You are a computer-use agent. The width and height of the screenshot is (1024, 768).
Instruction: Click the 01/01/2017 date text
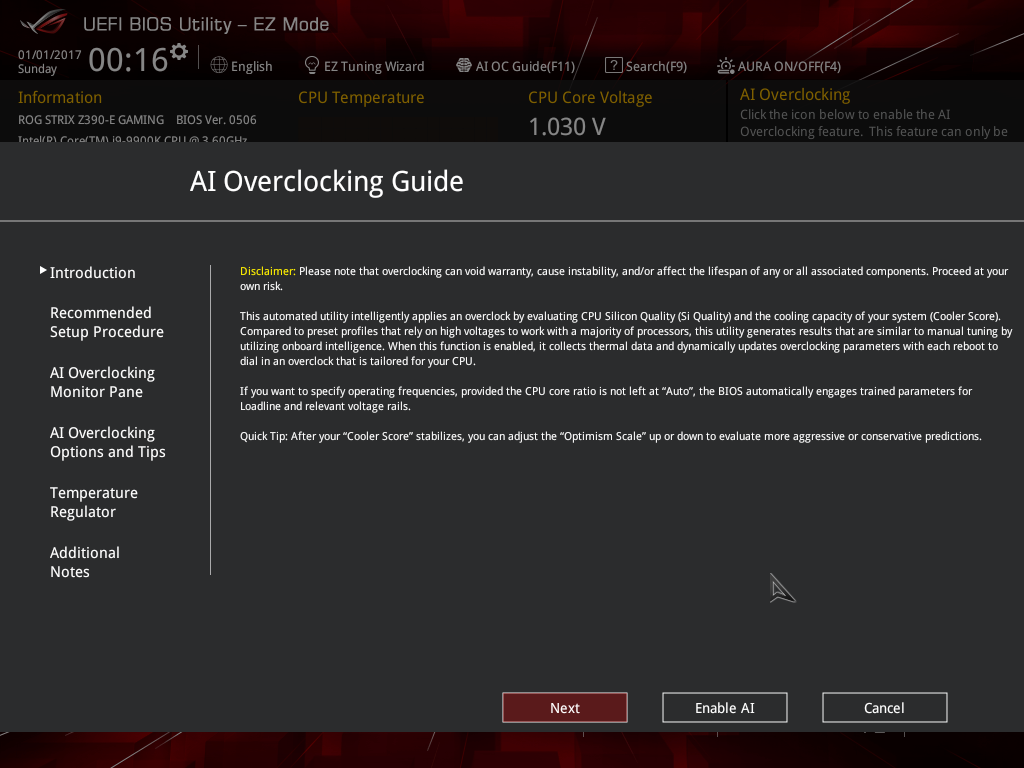(50, 55)
